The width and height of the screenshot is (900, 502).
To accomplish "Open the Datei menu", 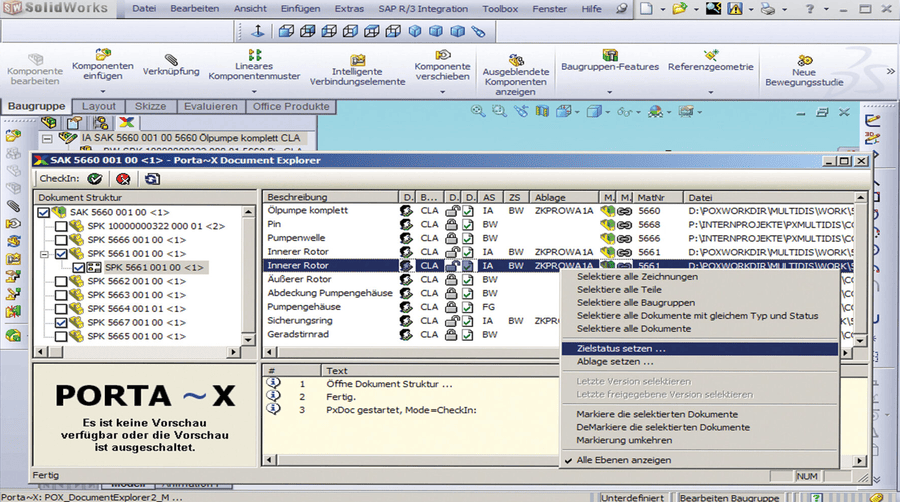I will tap(144, 9).
